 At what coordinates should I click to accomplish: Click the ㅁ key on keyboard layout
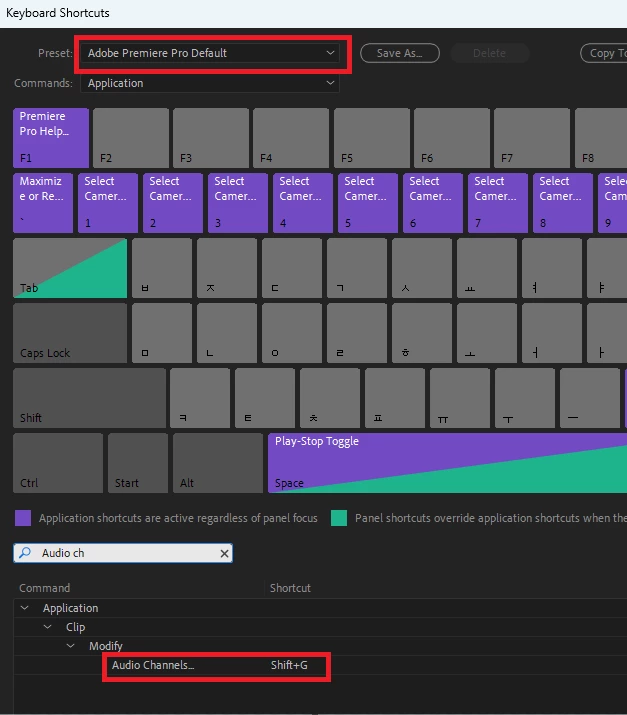pos(162,333)
